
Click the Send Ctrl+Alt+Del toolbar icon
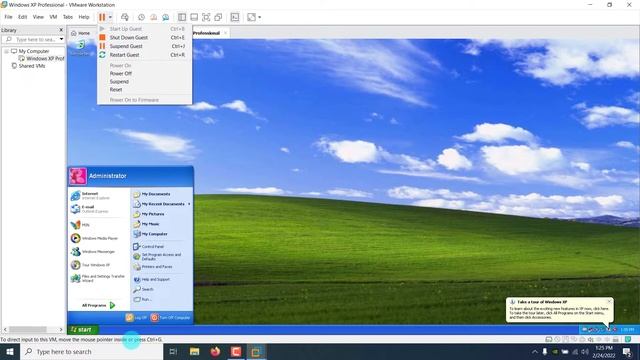point(125,17)
